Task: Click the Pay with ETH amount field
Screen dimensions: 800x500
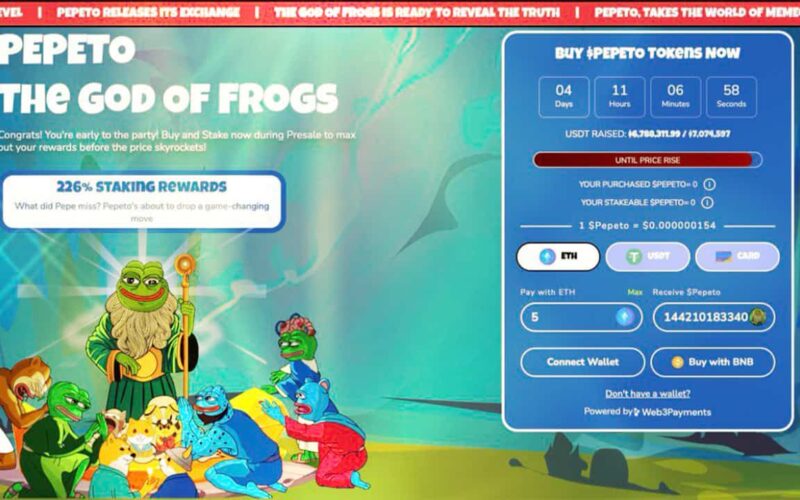Action: coord(582,317)
